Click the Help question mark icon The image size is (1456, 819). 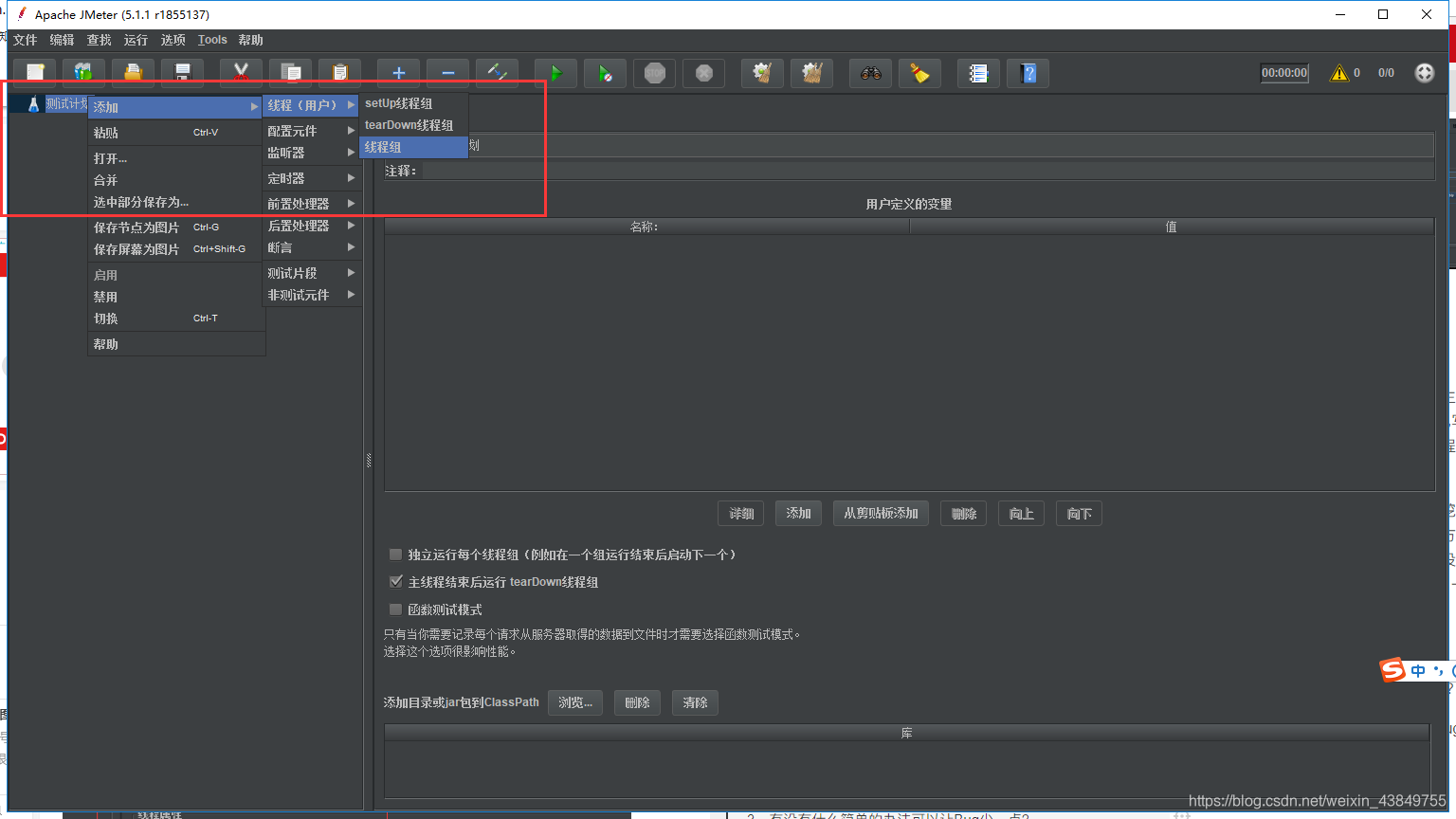(x=1028, y=73)
